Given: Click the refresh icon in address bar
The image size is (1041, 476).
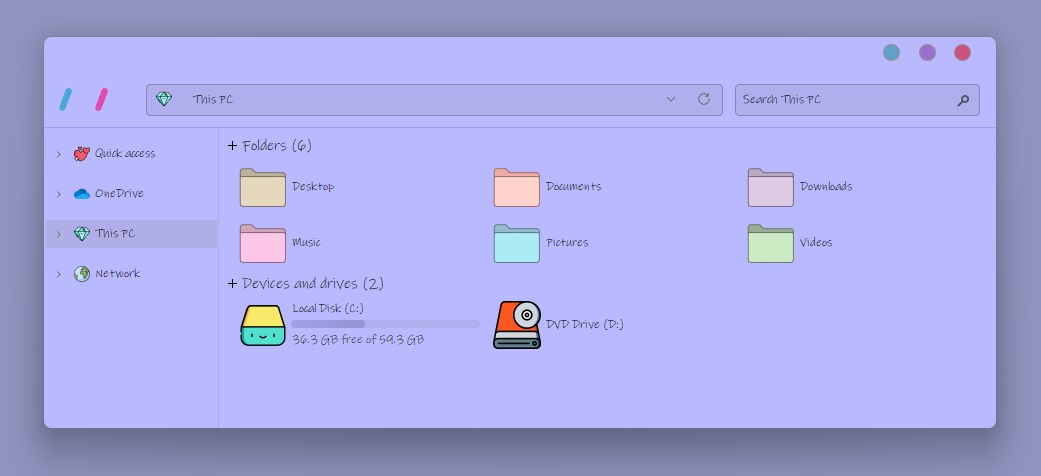Looking at the screenshot, I should 704,100.
